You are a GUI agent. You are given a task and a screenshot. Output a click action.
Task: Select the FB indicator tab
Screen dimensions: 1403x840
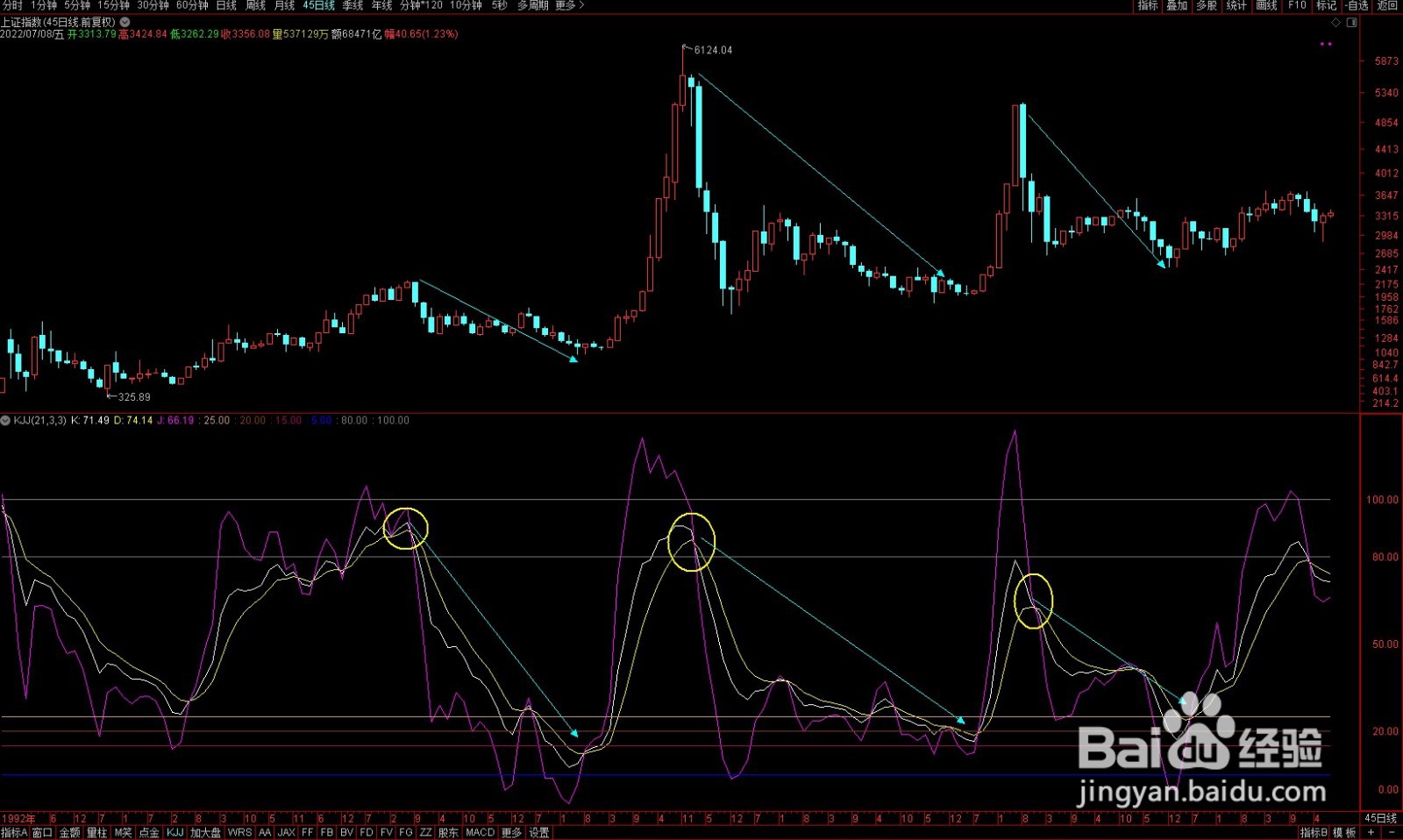327,833
